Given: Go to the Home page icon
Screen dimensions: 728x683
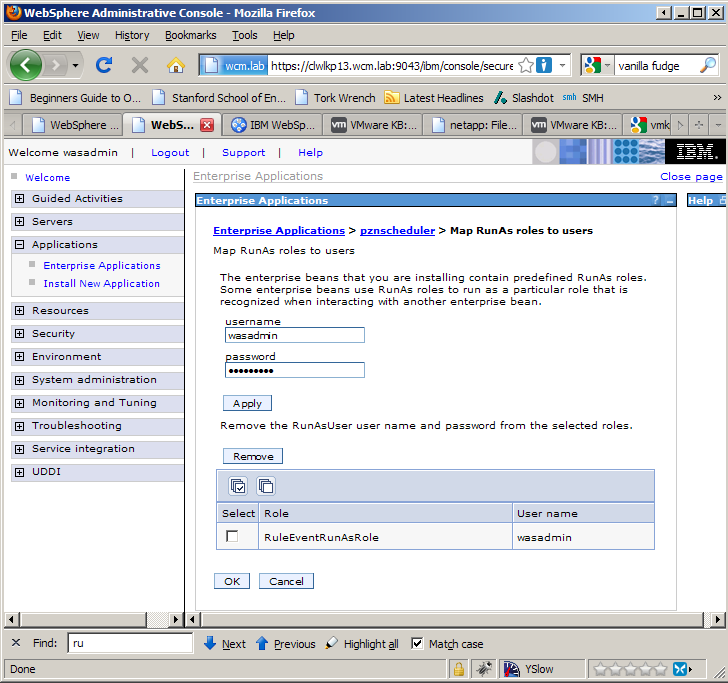Looking at the screenshot, I should [x=176, y=65].
